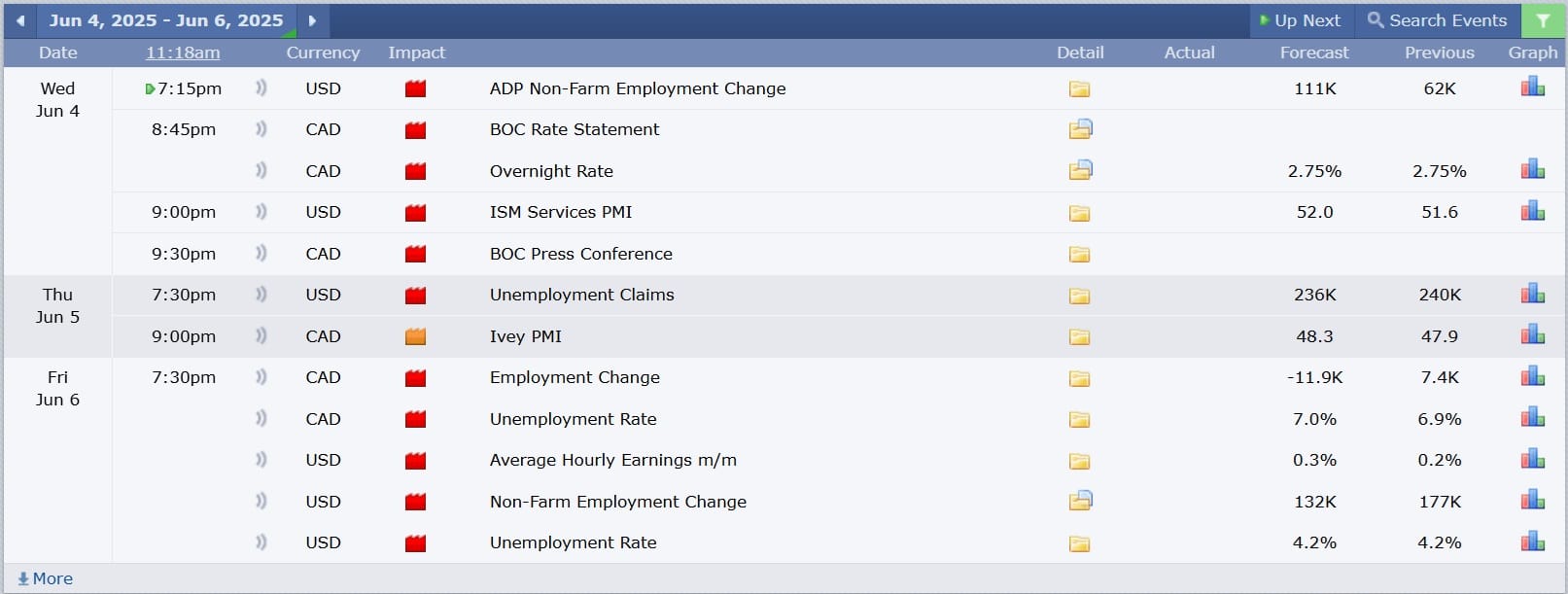Open the green filter button

tap(1543, 20)
